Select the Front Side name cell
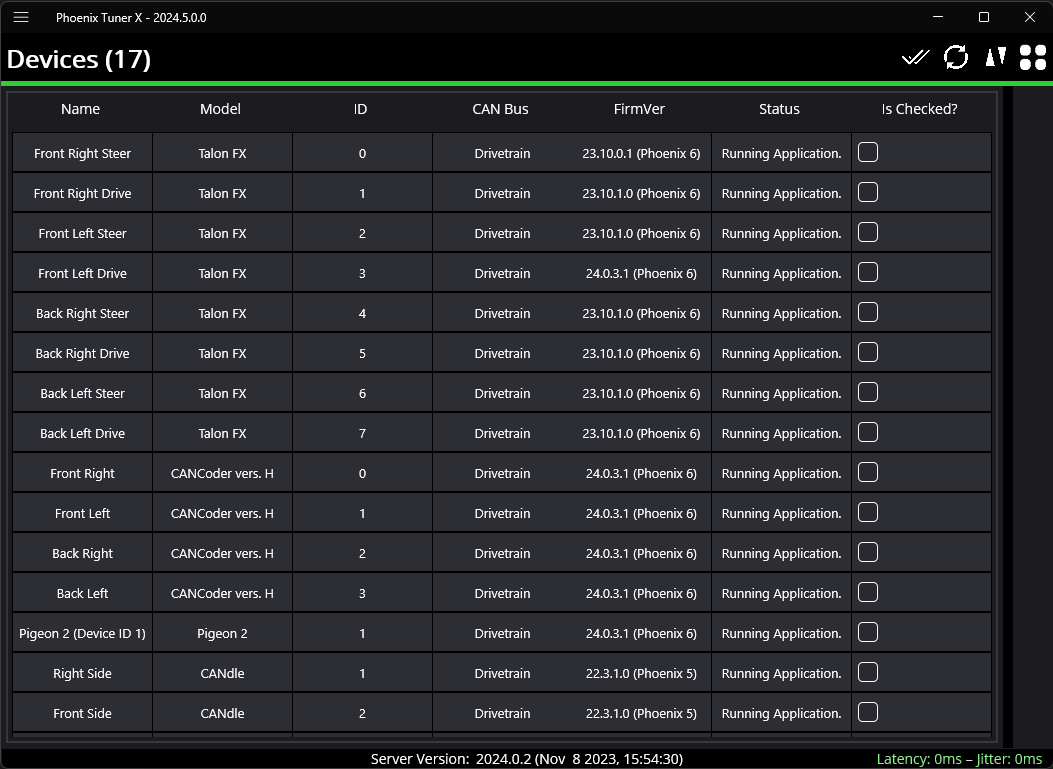 click(83, 713)
